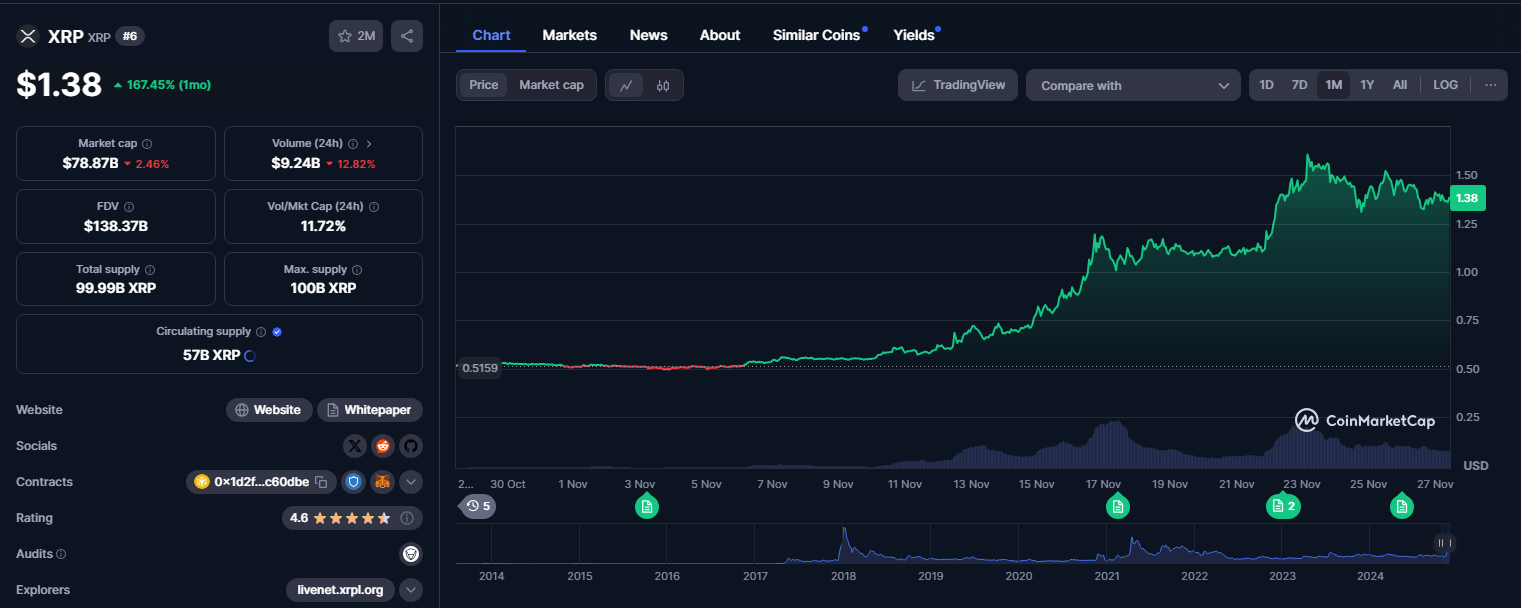This screenshot has width=1521, height=608.
Task: Set chart range to All
Action: (1400, 85)
